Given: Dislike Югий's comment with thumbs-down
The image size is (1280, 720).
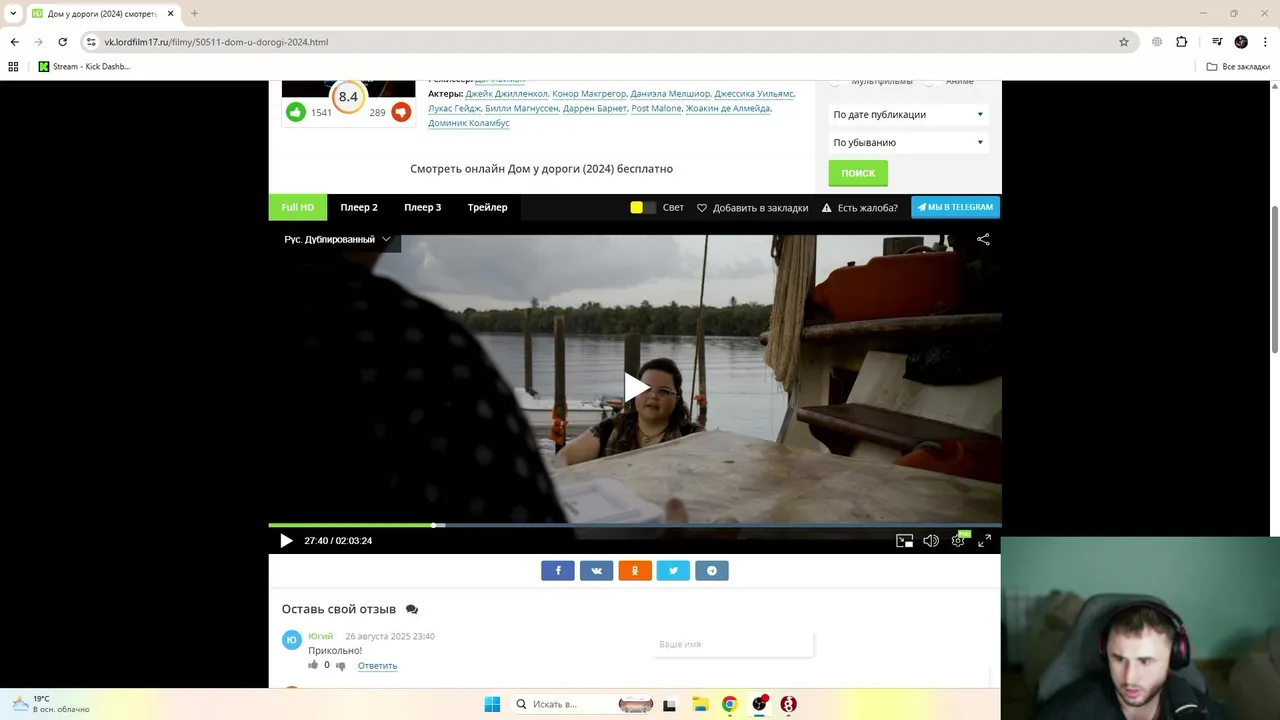Looking at the screenshot, I should [341, 666].
